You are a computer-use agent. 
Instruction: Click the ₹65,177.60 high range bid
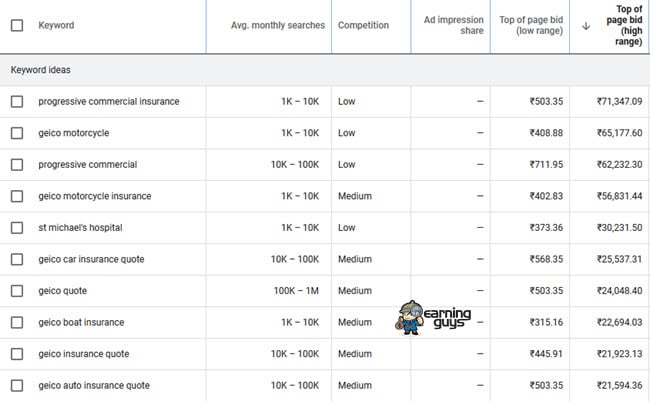619,133
